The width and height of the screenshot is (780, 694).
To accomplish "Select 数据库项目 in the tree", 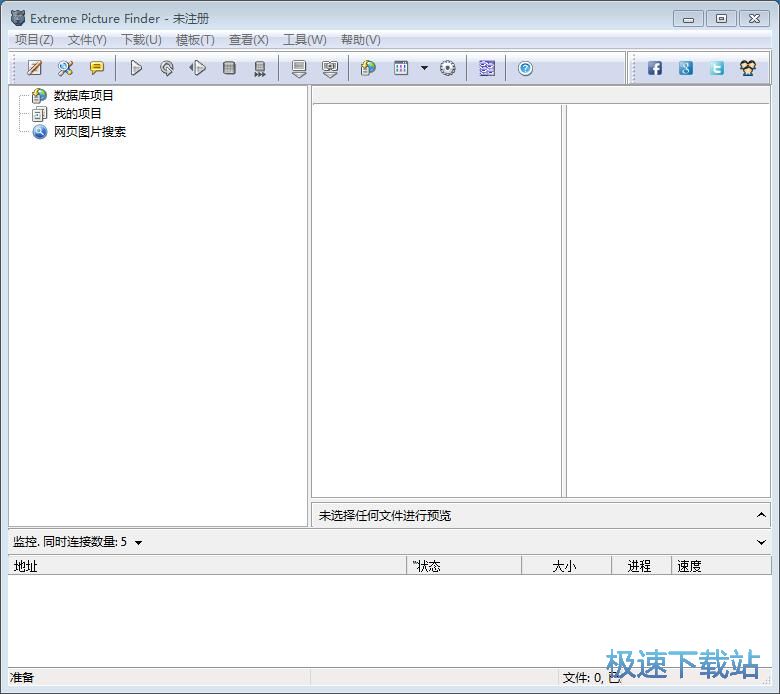I will click(84, 95).
